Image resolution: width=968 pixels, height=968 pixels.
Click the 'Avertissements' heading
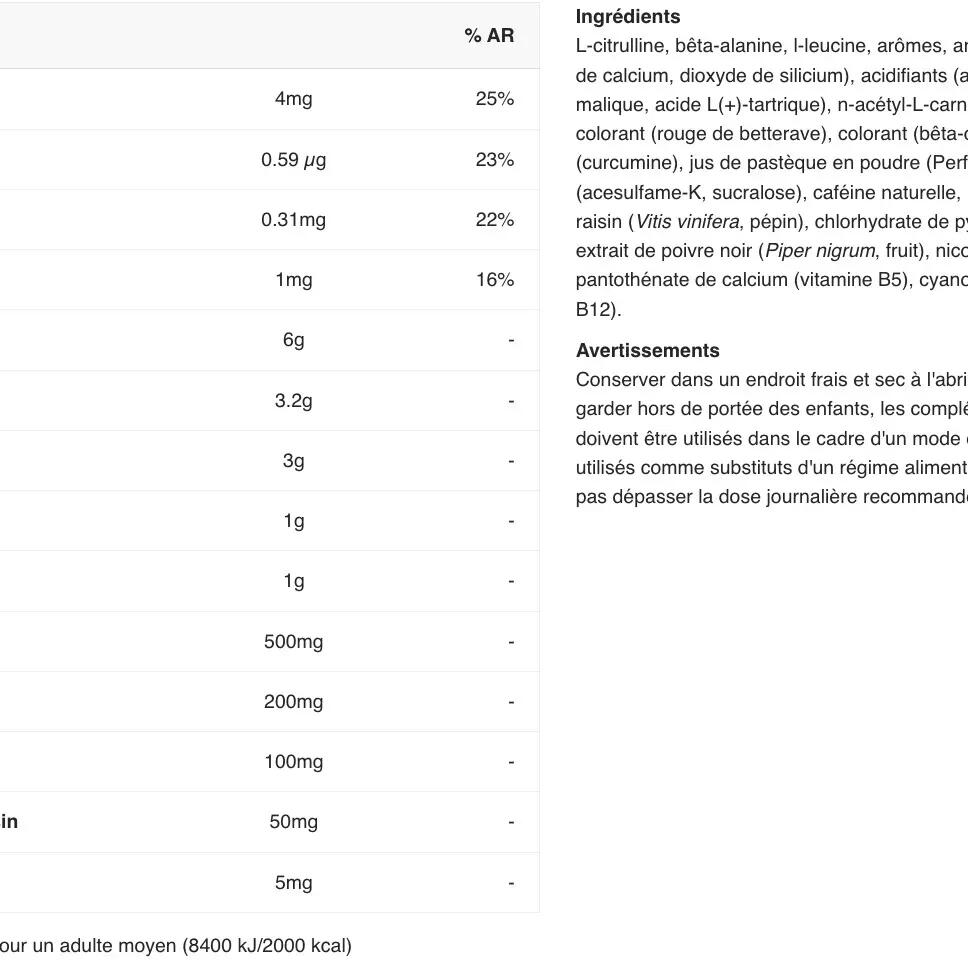647,351
